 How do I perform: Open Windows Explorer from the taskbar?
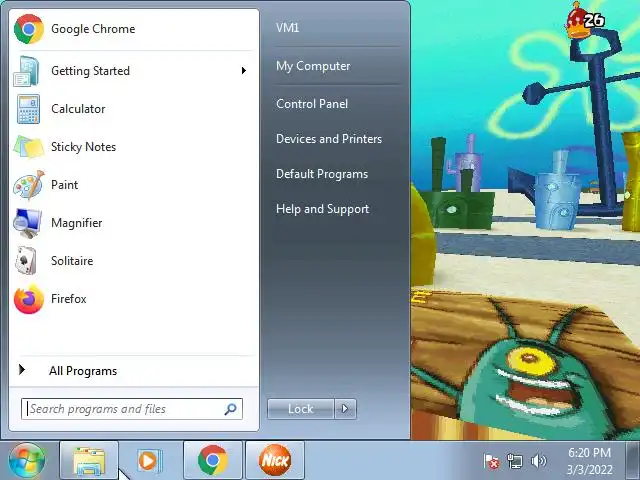coord(89,460)
